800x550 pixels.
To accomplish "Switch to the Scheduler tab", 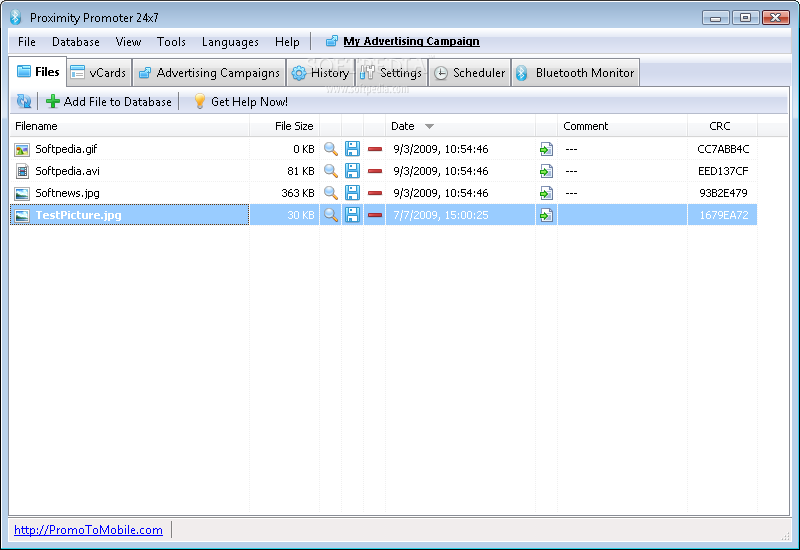I will 470,73.
